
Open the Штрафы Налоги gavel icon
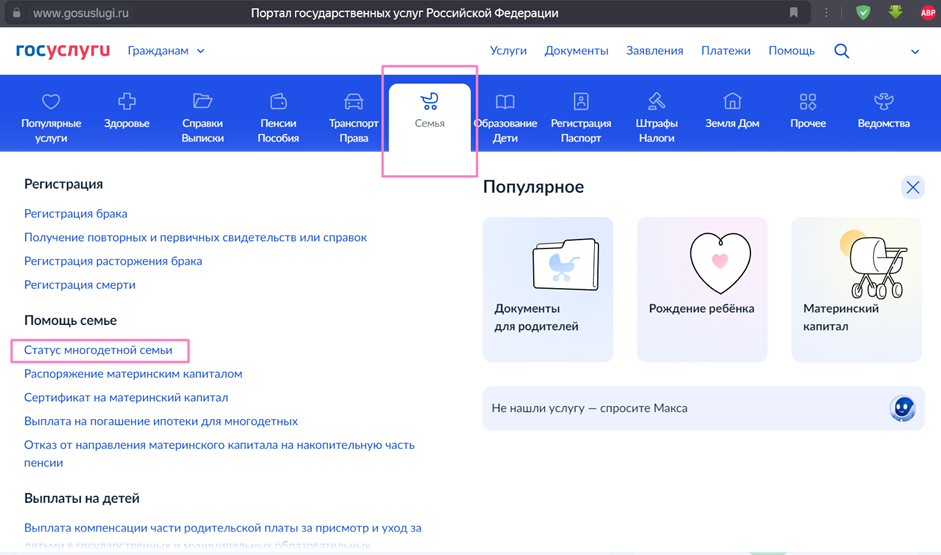click(x=657, y=101)
